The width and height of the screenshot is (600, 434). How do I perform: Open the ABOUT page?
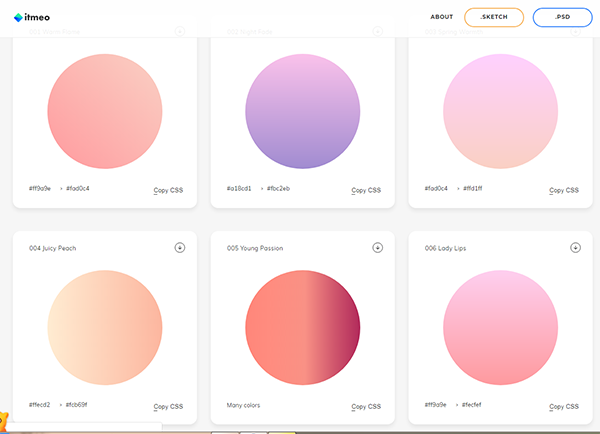pyautogui.click(x=442, y=17)
